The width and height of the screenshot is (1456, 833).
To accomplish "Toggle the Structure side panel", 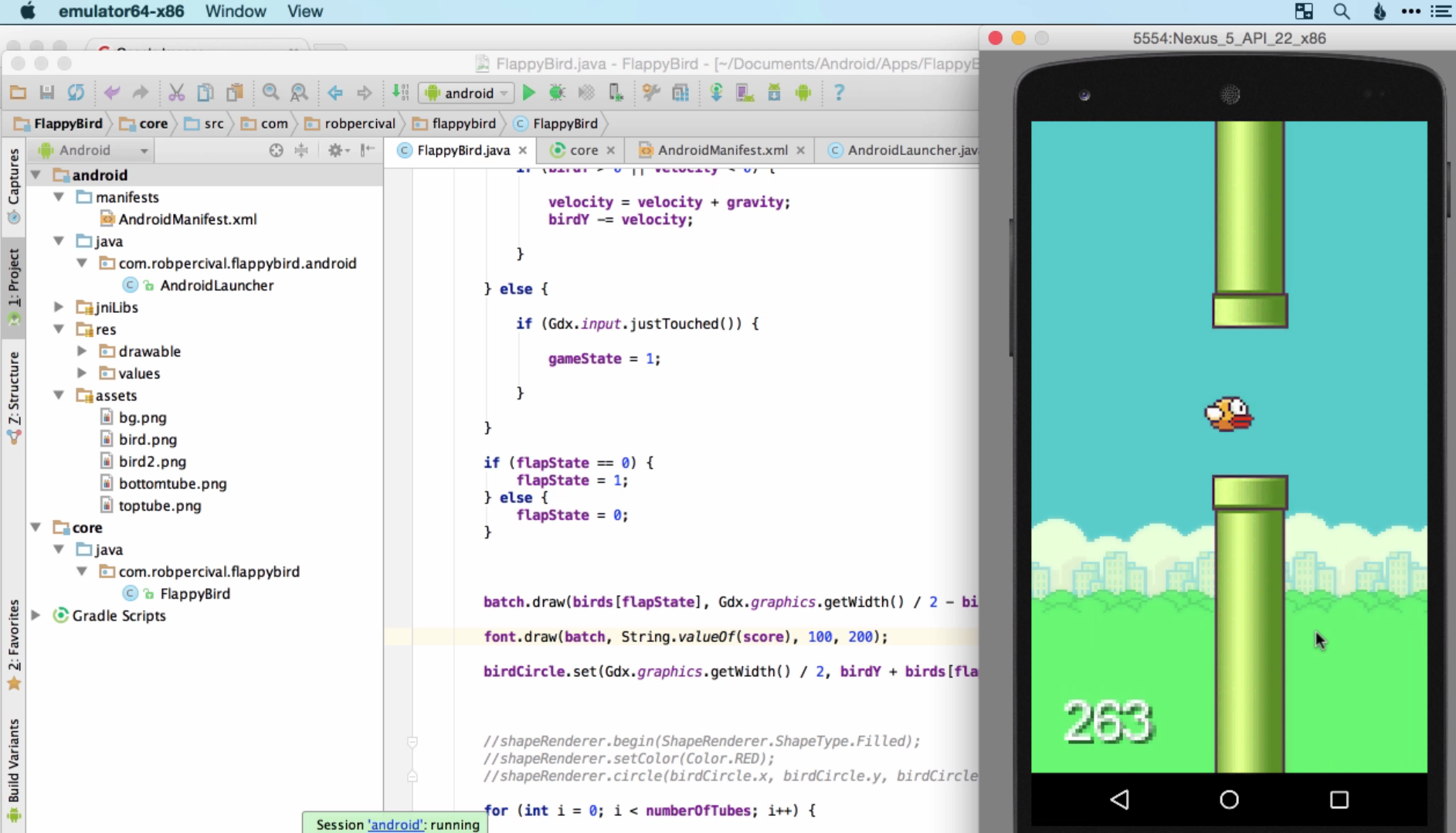I will click(x=13, y=397).
